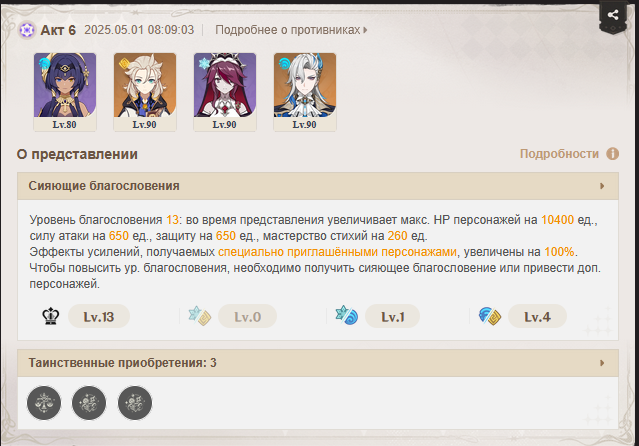The width and height of the screenshot is (639, 446).
Task: Click the crown blessing level icon
Action: tap(51, 316)
